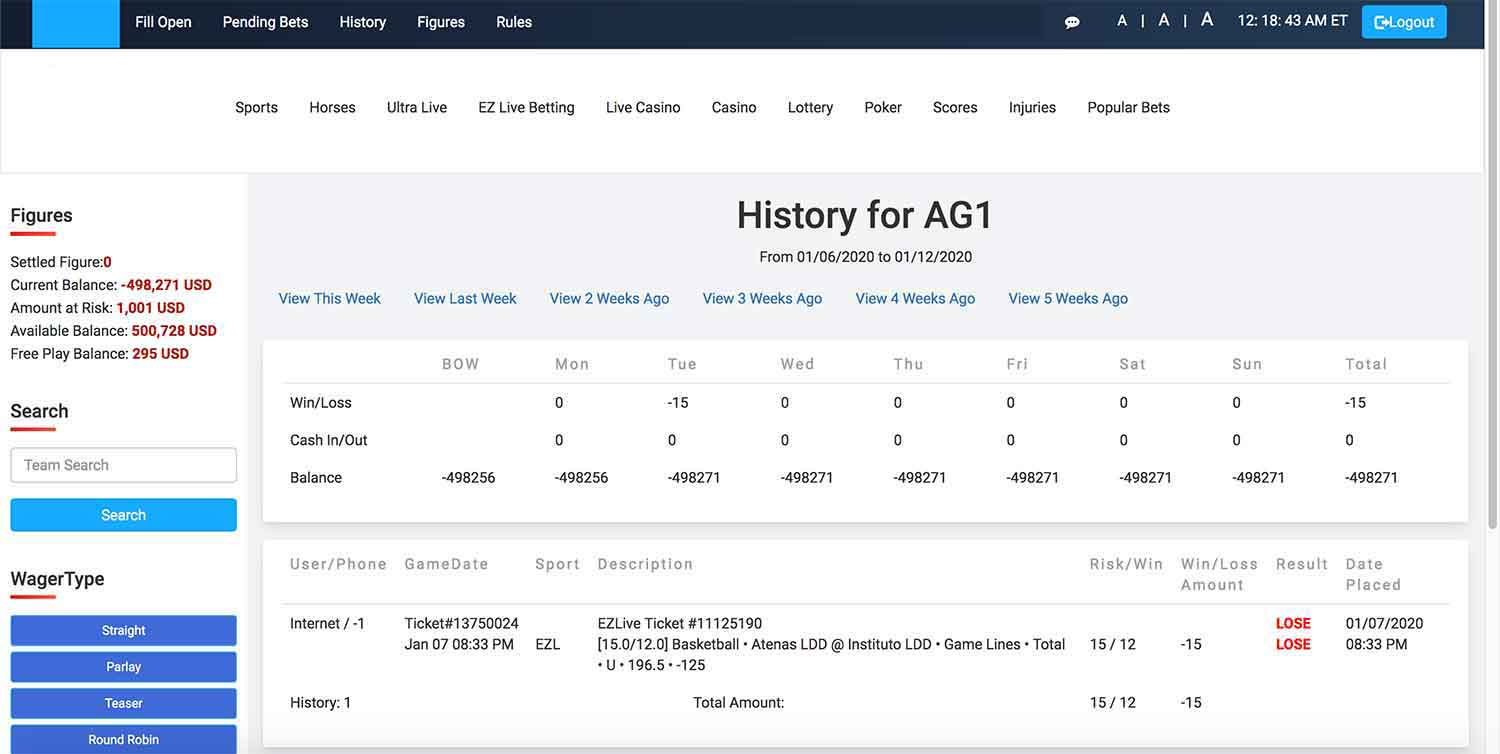Viewport: 1500px width, 754px height.
Task: Open View Last Week history
Action: tap(464, 298)
